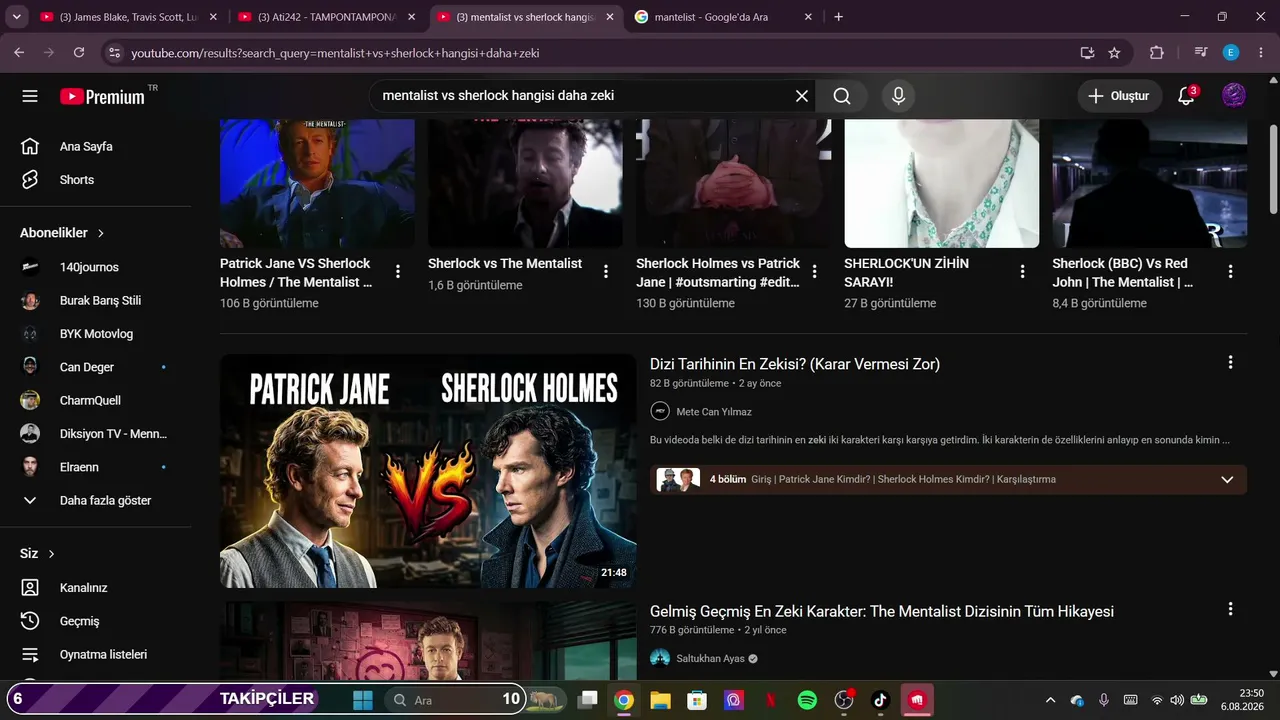Clear the search query with the X
The image size is (1280, 720).
click(802, 96)
